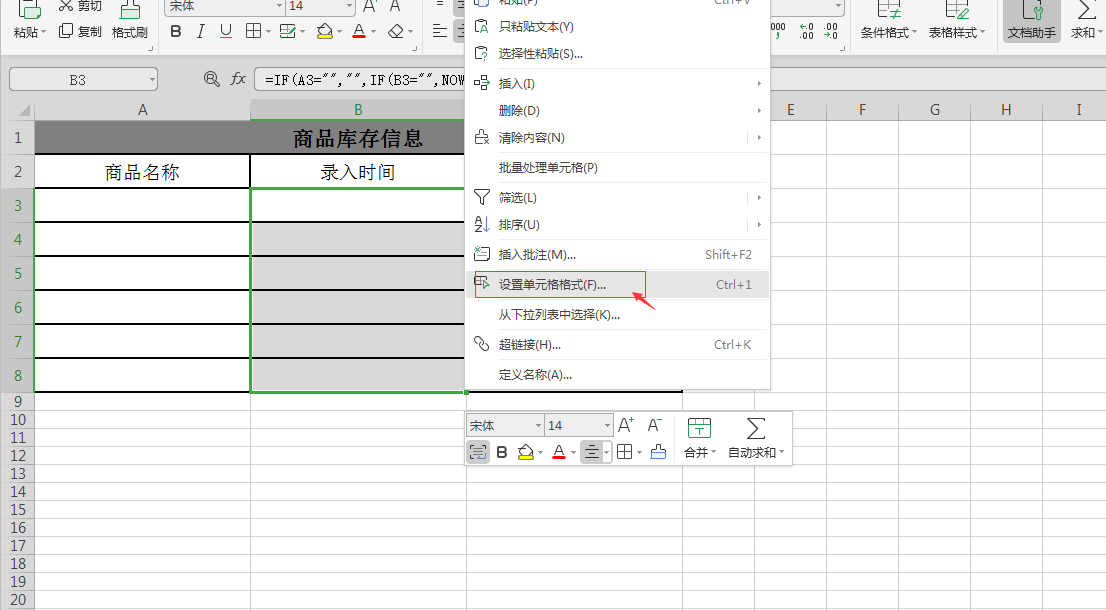The width and height of the screenshot is (1106, 610).
Task: Open the Conditional Formatting (条件格式) menu
Action: 889,20
